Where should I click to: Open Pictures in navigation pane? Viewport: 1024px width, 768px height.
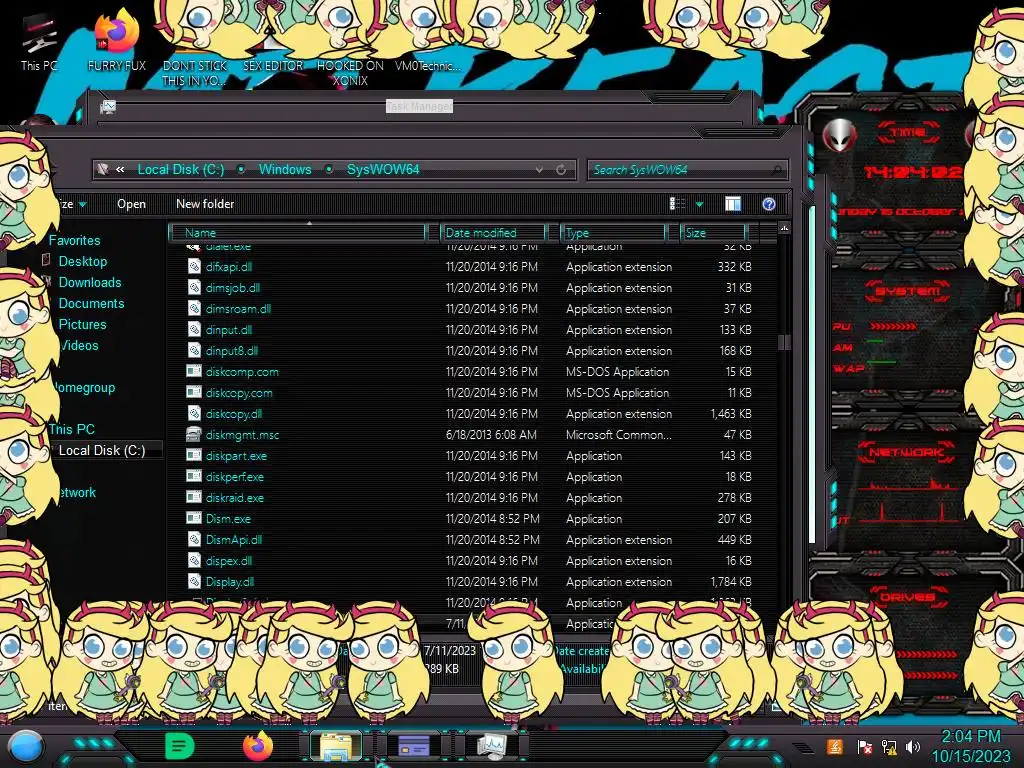click(82, 324)
